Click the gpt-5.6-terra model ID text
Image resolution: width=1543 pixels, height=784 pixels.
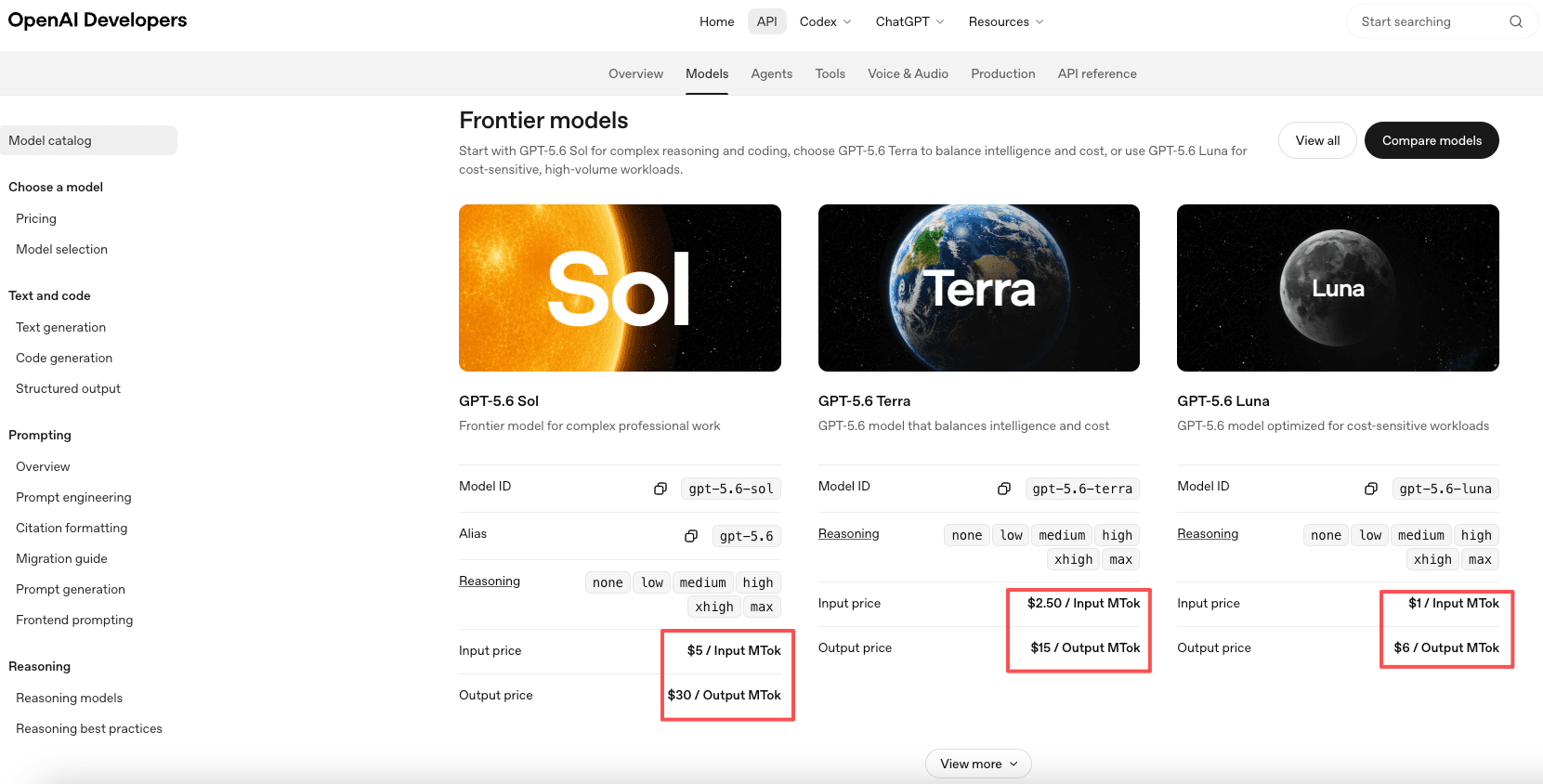pos(1082,489)
